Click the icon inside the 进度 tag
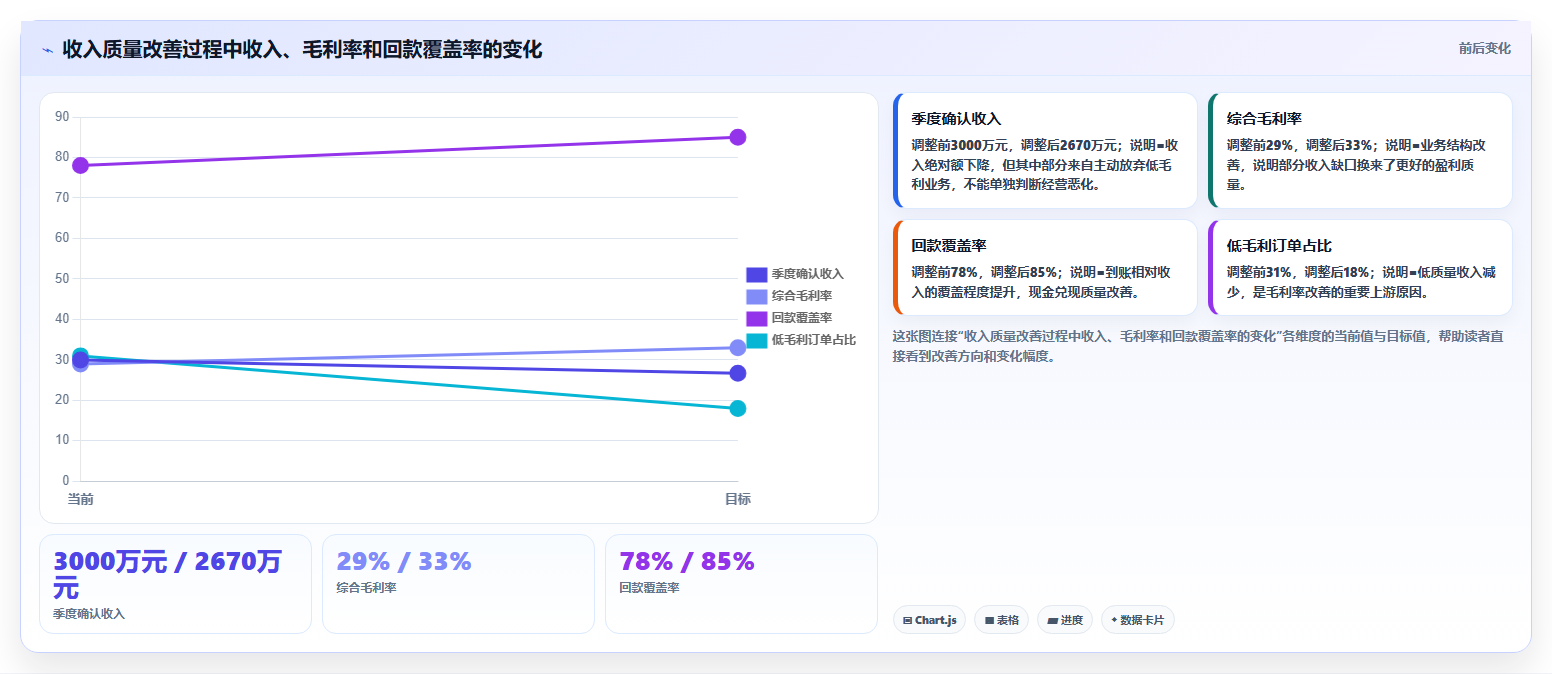The image size is (1552, 674). point(1052,620)
